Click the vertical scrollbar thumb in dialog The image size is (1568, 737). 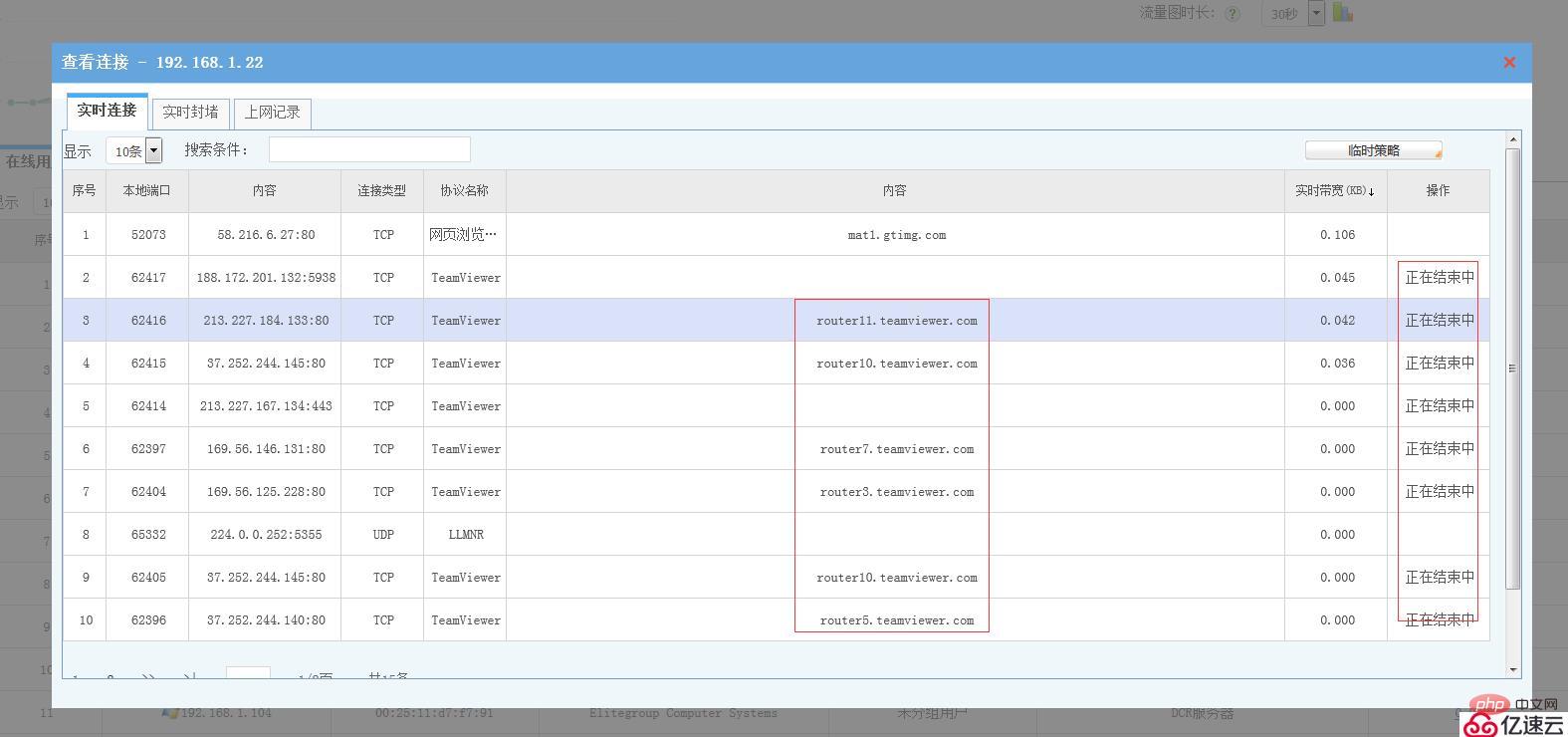[1513, 368]
